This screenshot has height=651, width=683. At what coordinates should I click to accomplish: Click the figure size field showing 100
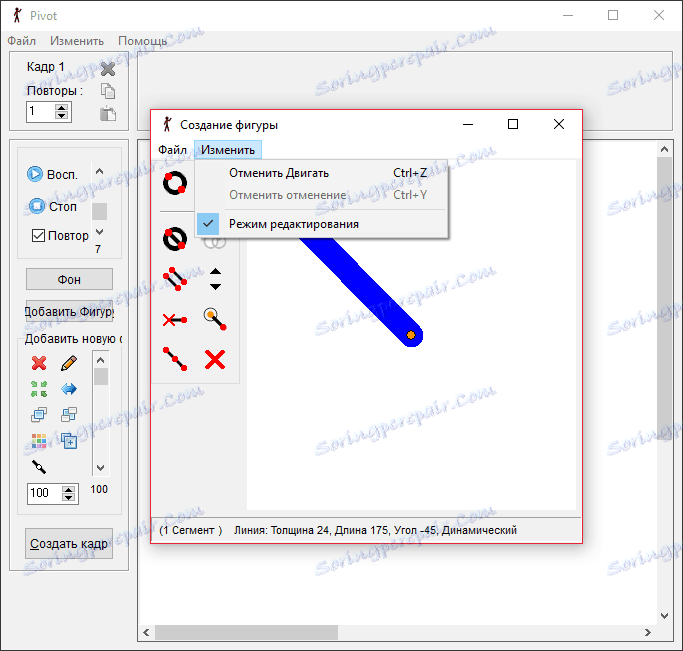pos(44,493)
